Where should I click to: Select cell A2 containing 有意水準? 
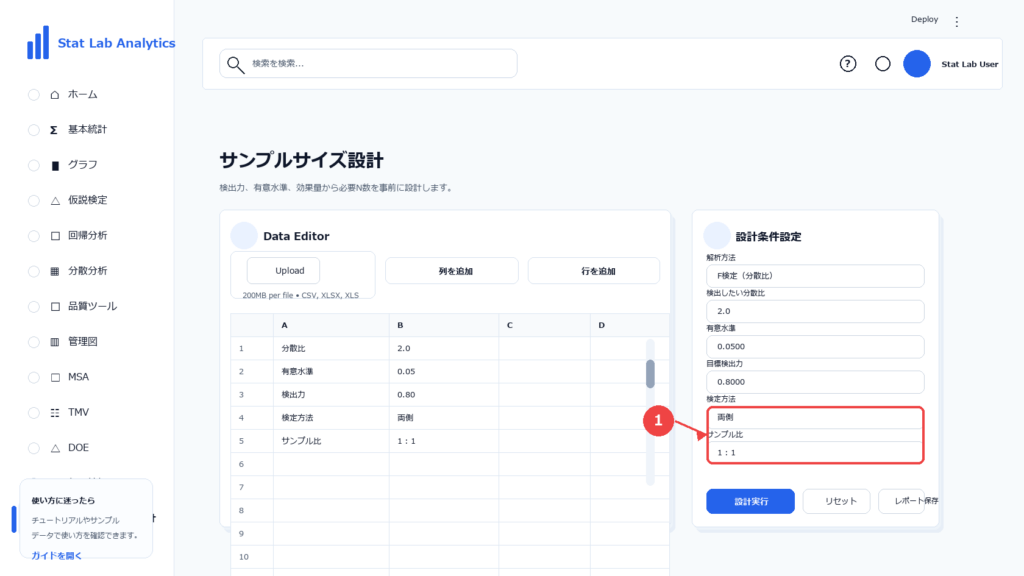click(x=331, y=372)
